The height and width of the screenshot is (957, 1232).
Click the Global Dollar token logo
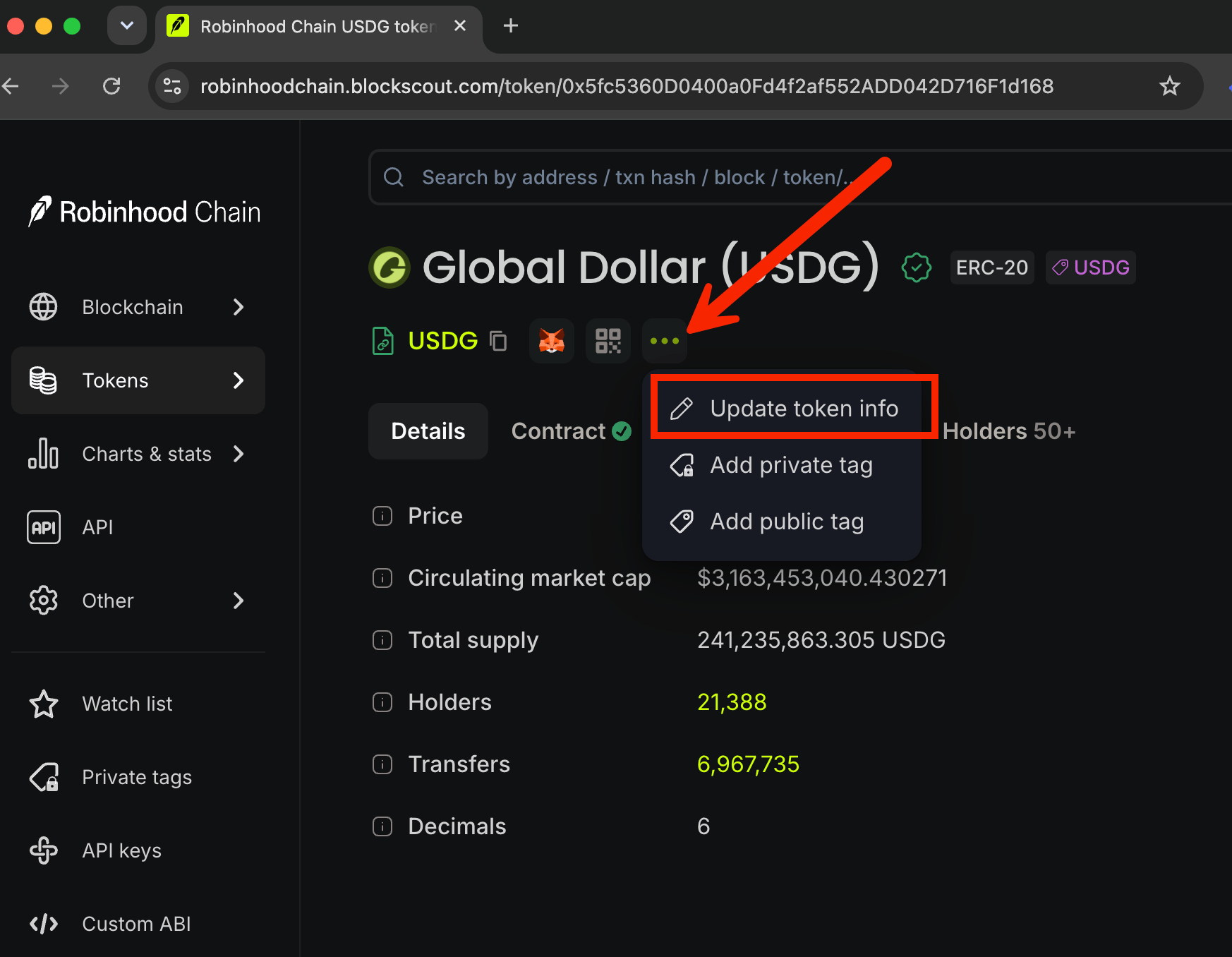[389, 267]
